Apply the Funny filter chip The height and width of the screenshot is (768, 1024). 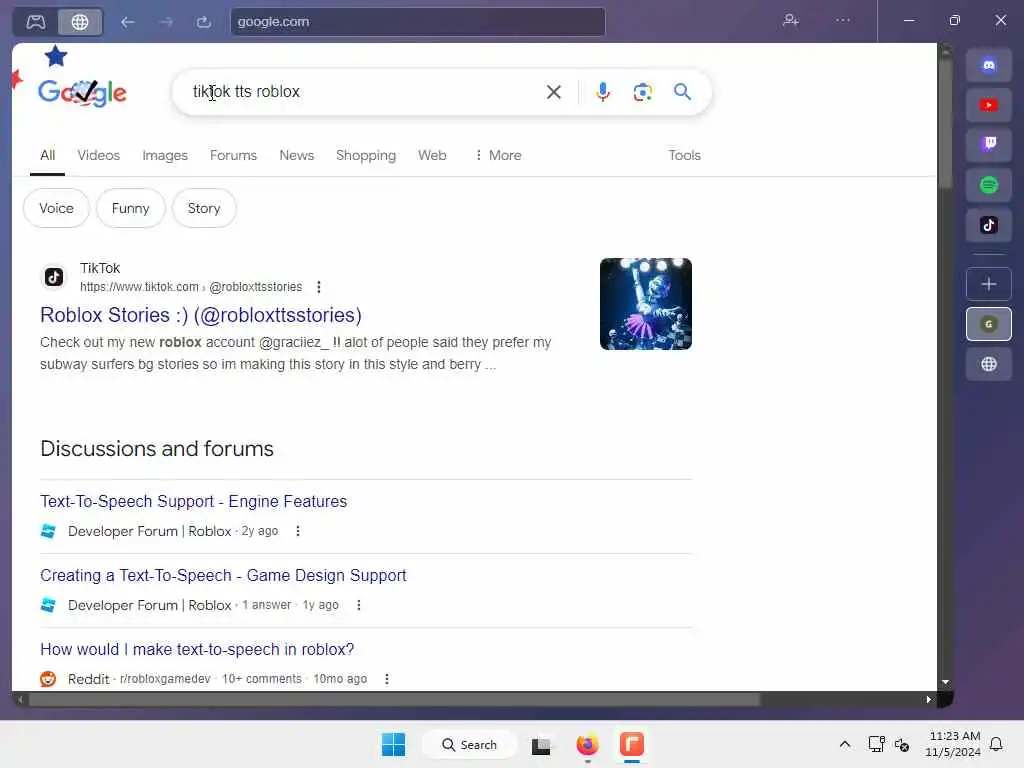pos(131,208)
